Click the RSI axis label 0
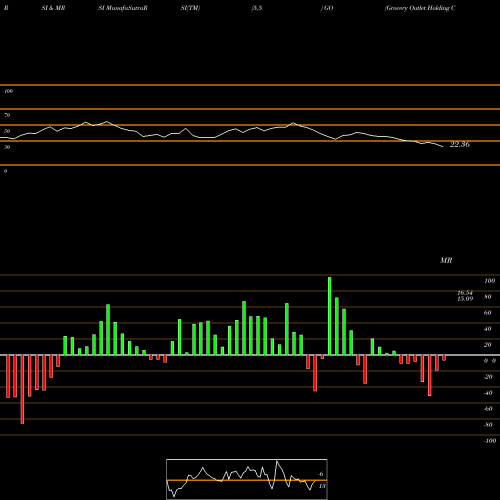Screen dimensions: 500x500 pyautogui.click(x=5, y=171)
